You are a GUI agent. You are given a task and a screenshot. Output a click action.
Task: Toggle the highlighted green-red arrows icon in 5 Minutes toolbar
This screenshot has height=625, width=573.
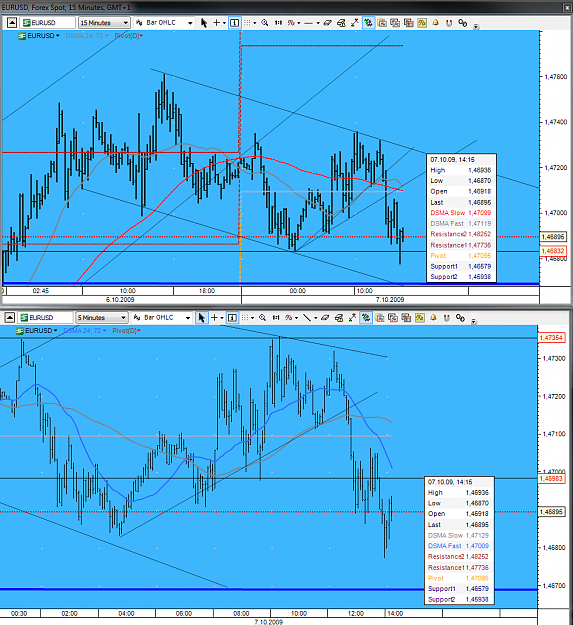click(366, 318)
